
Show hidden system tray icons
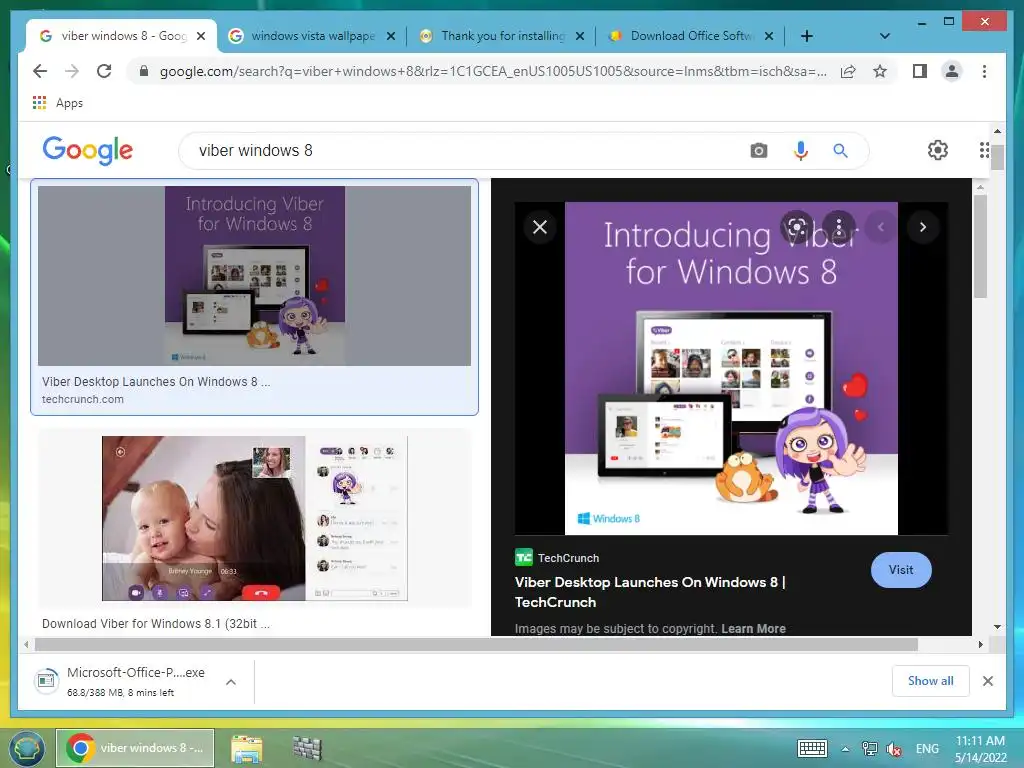pos(845,749)
